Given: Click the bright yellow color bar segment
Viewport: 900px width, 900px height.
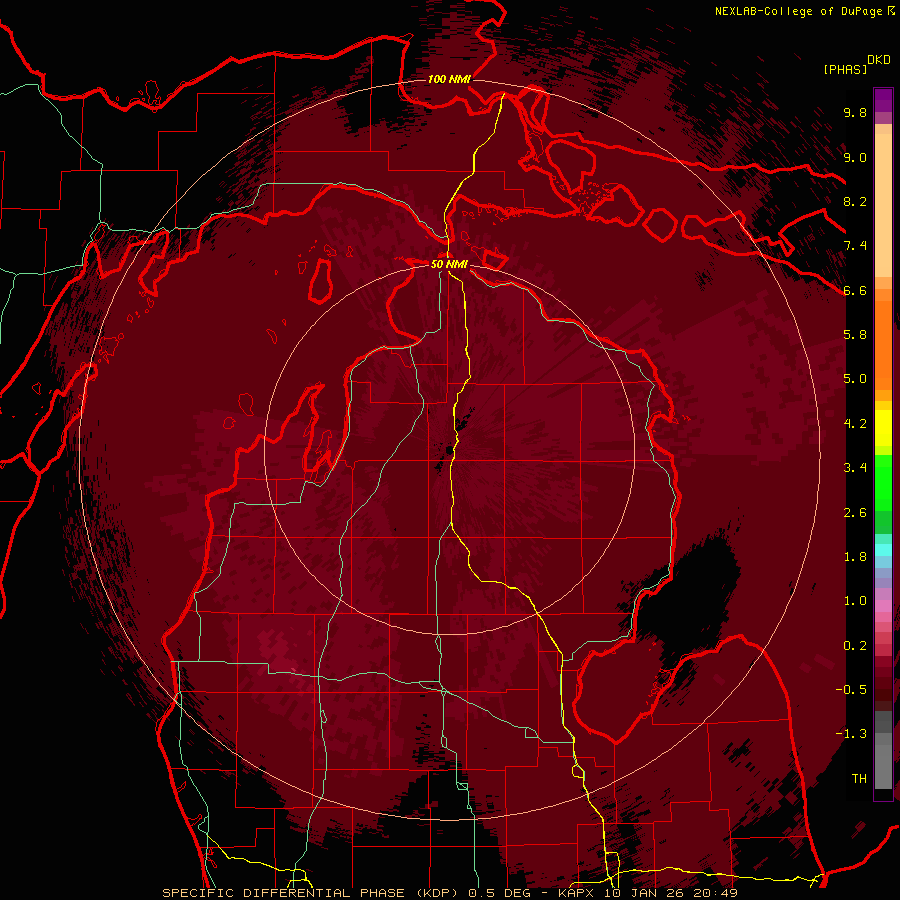Looking at the screenshot, I should coord(883,428).
